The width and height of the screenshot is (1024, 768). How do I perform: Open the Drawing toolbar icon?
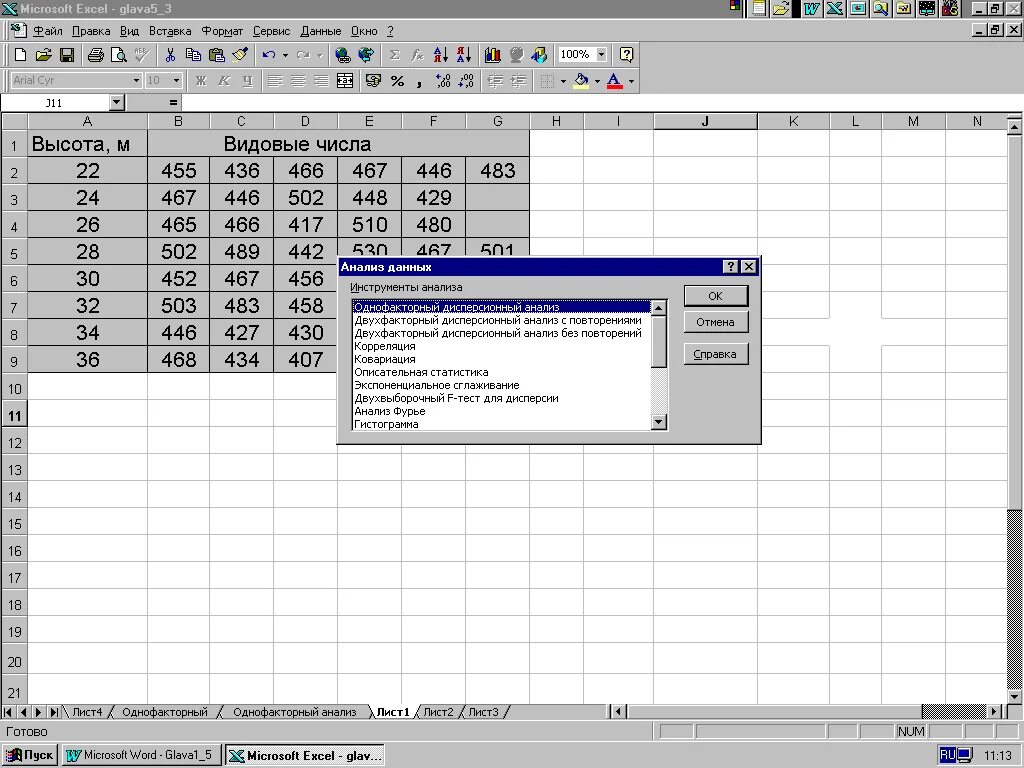539,55
